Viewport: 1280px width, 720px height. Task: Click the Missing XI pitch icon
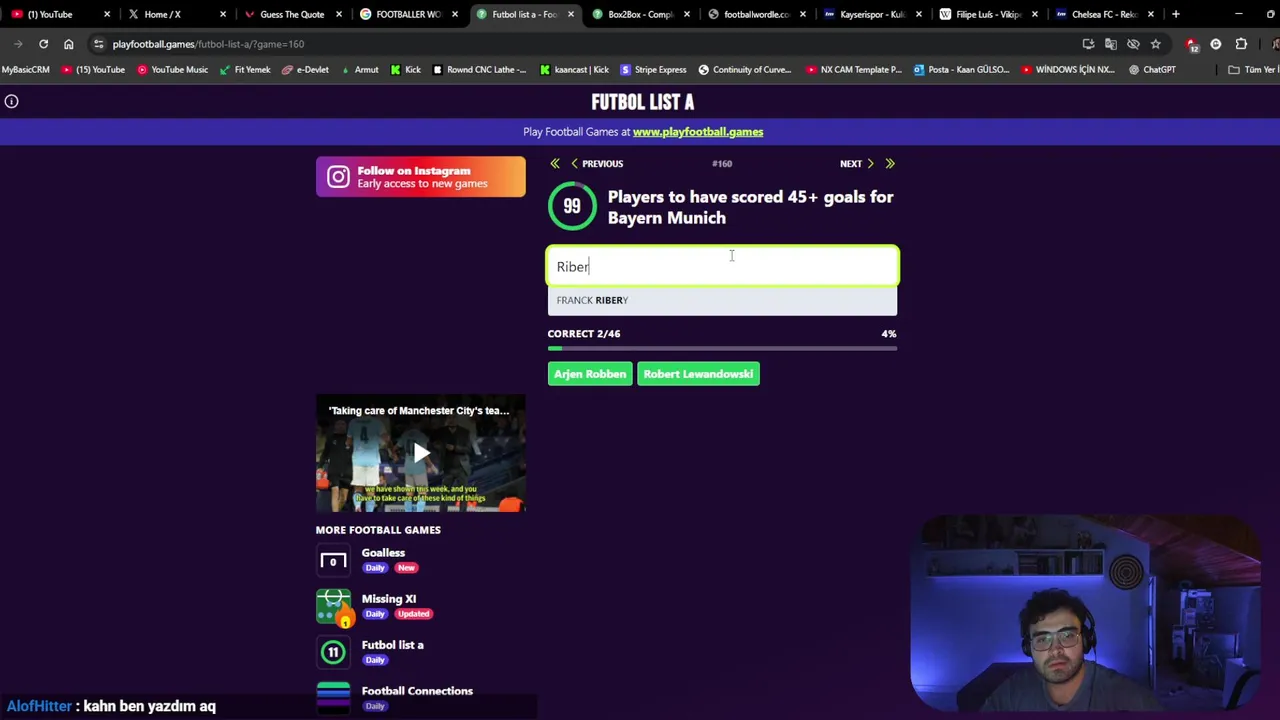point(333,606)
